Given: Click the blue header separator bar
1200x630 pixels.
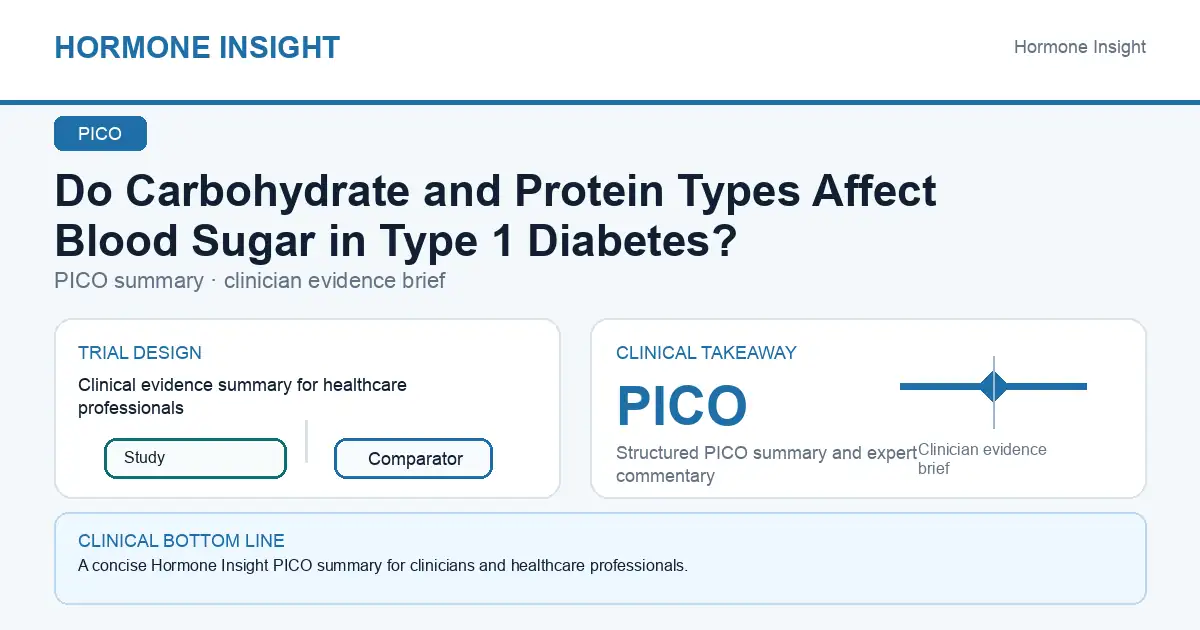Looking at the screenshot, I should pos(600,102).
